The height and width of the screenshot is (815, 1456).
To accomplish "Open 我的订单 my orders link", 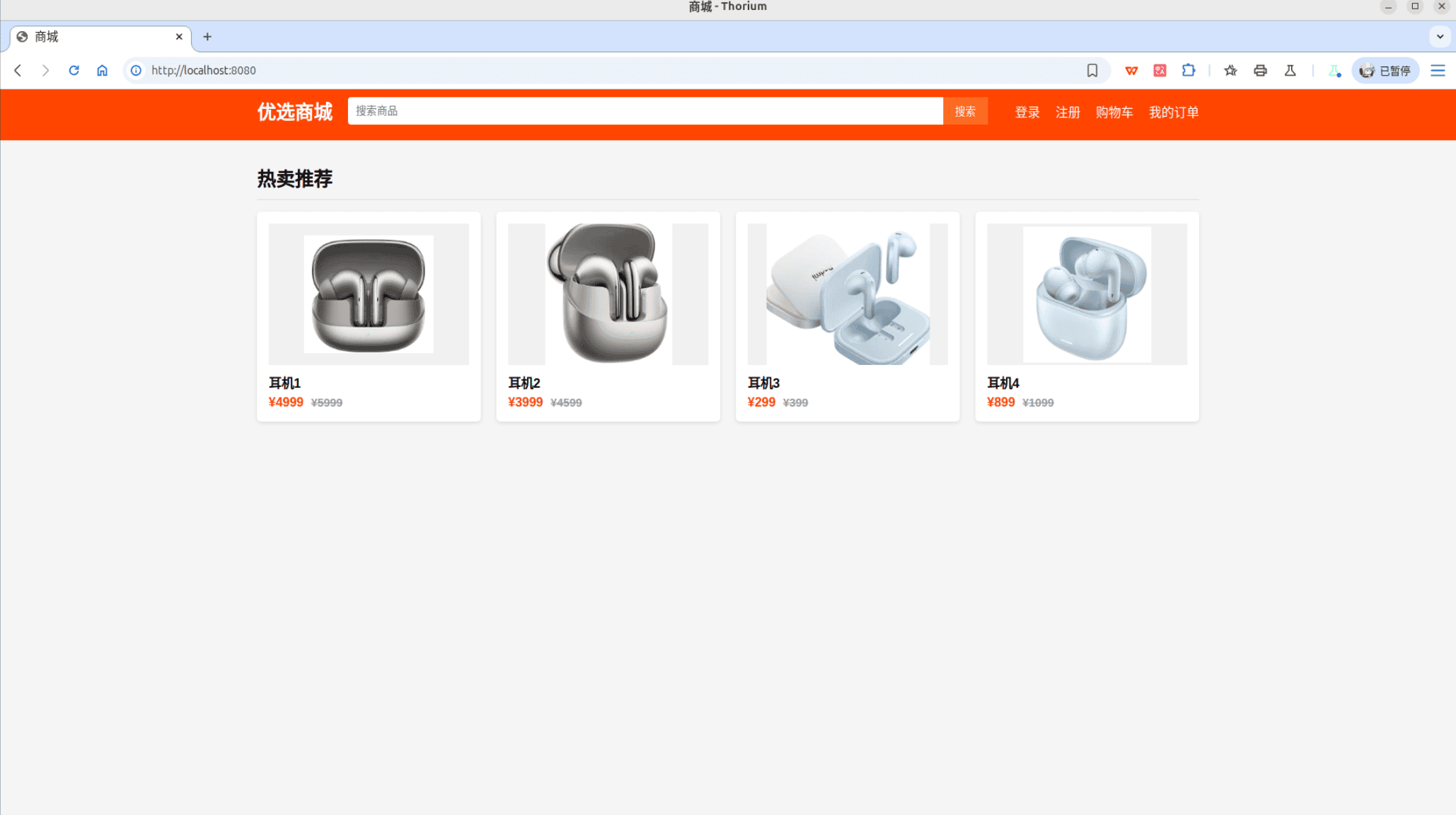I will (1174, 112).
